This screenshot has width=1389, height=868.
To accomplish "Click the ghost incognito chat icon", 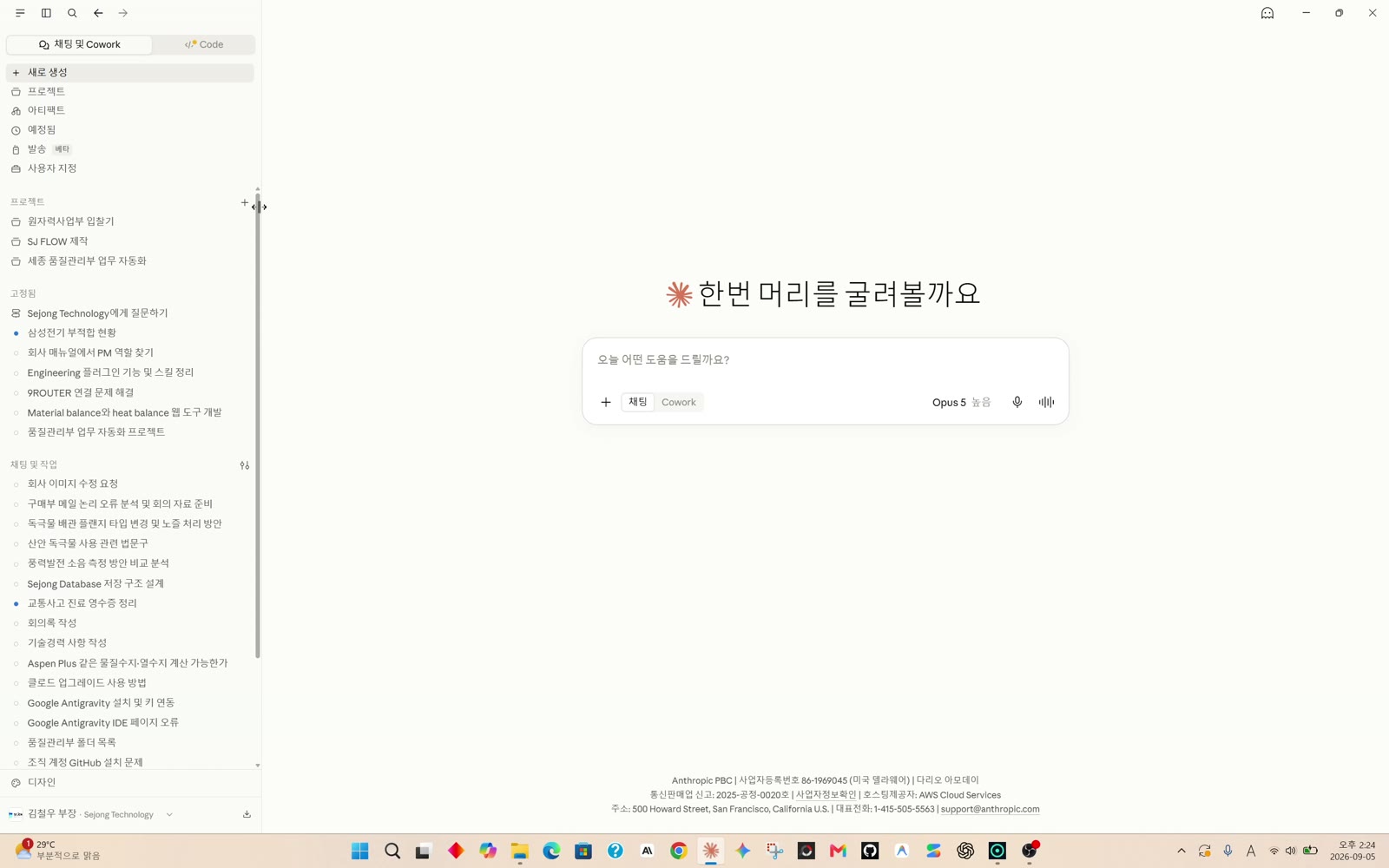I will click(1267, 13).
